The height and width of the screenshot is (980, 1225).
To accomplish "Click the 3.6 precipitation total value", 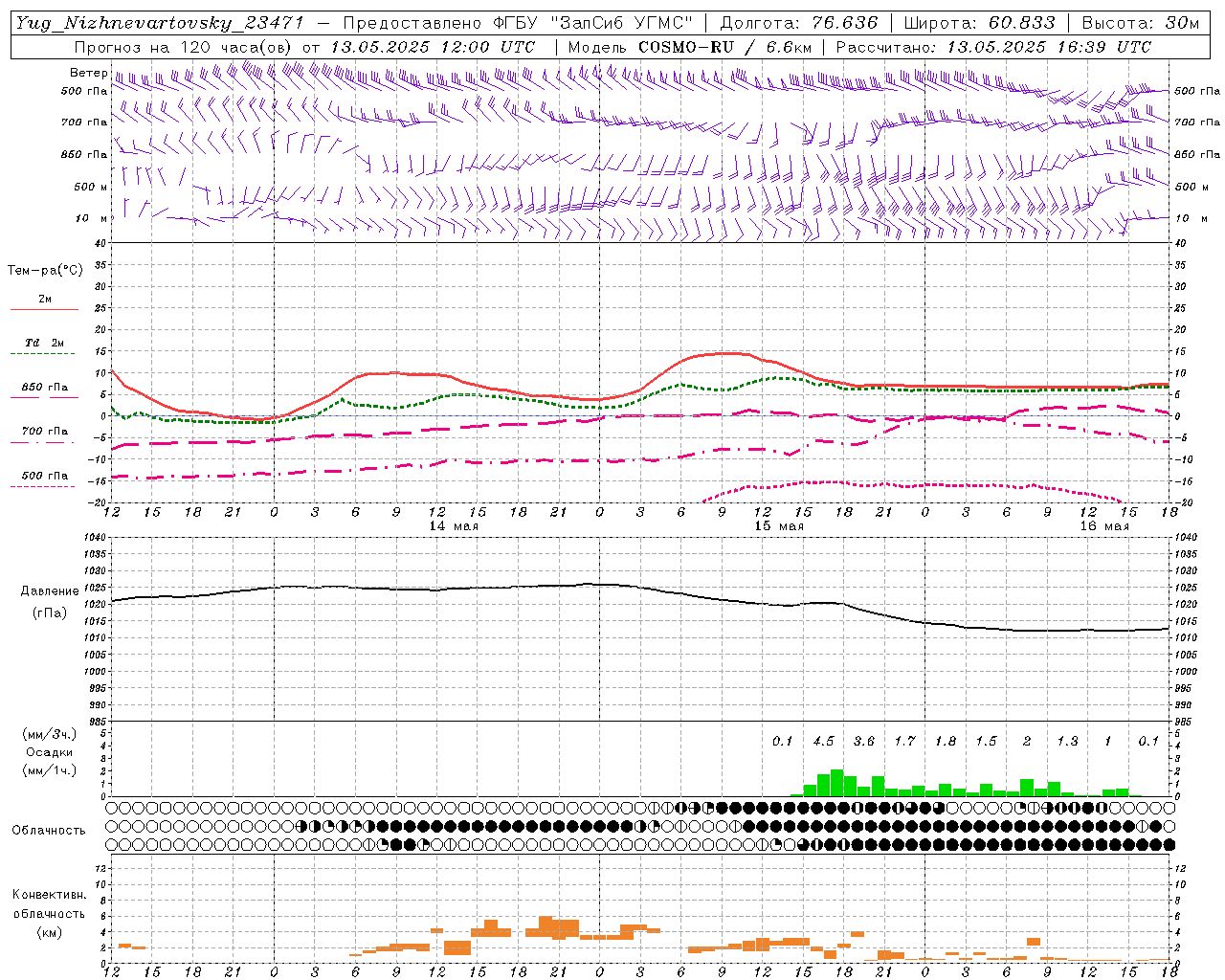I will point(864,741).
